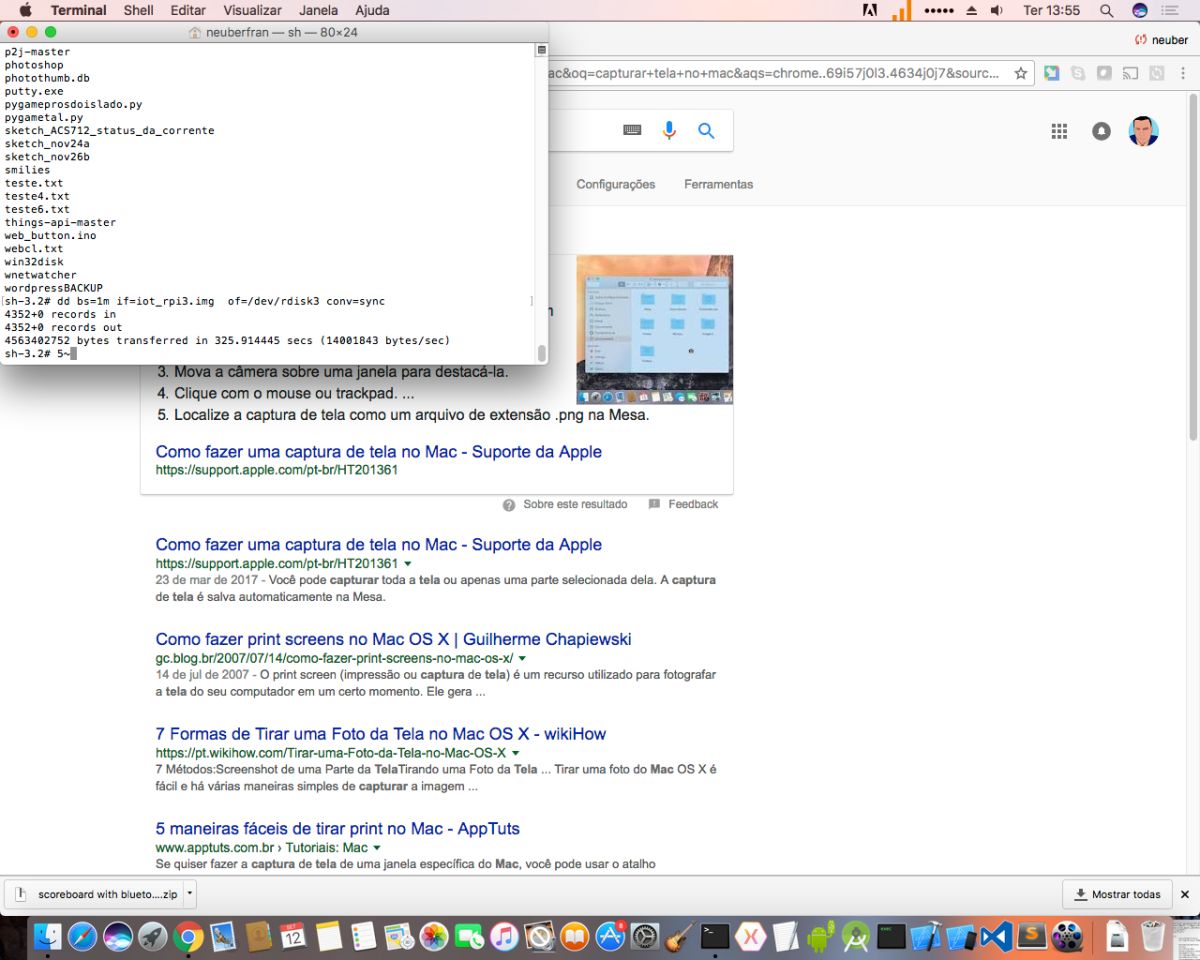Viewport: 1200px width, 960px height.
Task: Click the keyboard icon in the Google search box
Action: point(632,130)
